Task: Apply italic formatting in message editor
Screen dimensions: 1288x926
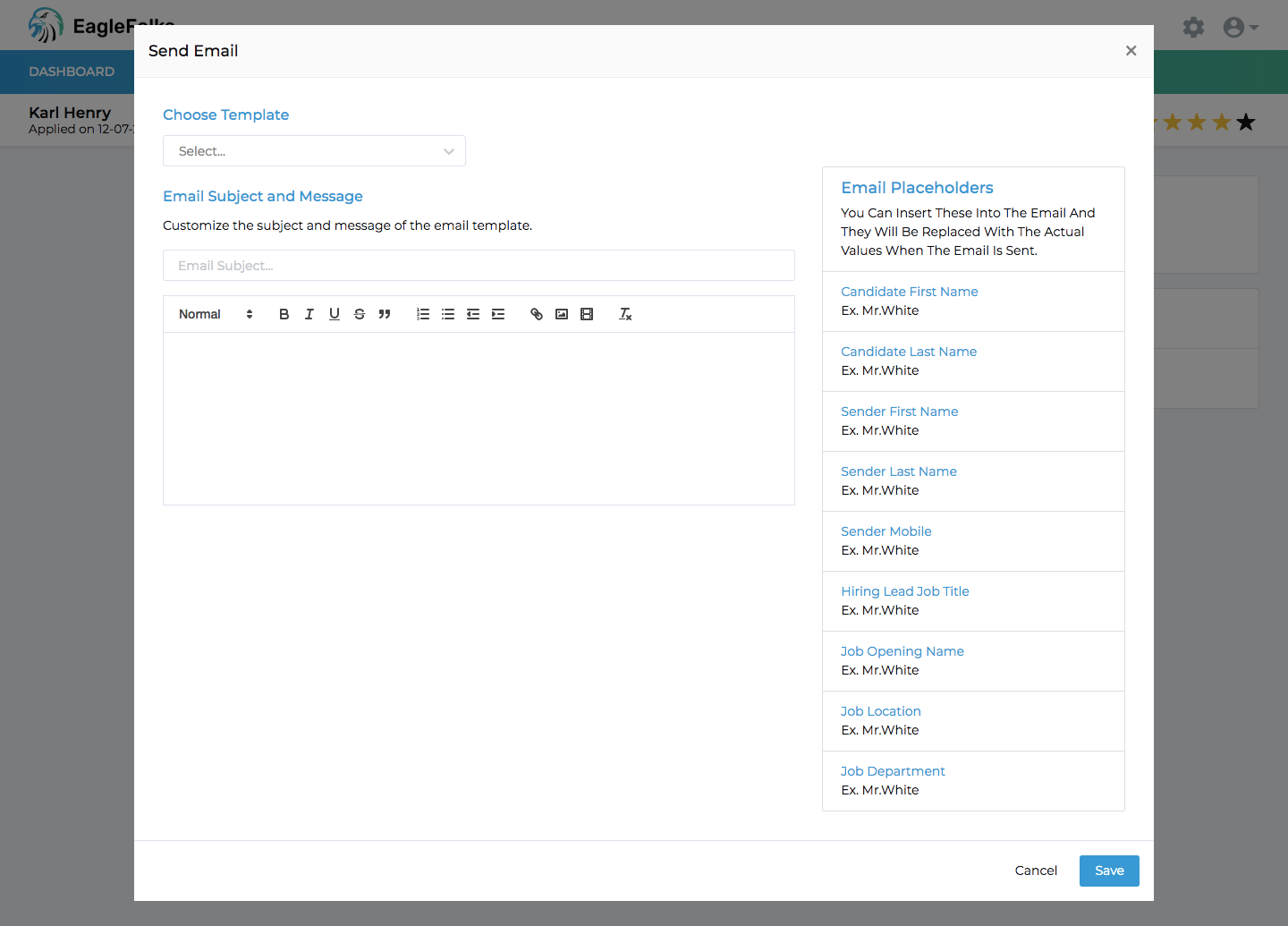Action: (309, 314)
